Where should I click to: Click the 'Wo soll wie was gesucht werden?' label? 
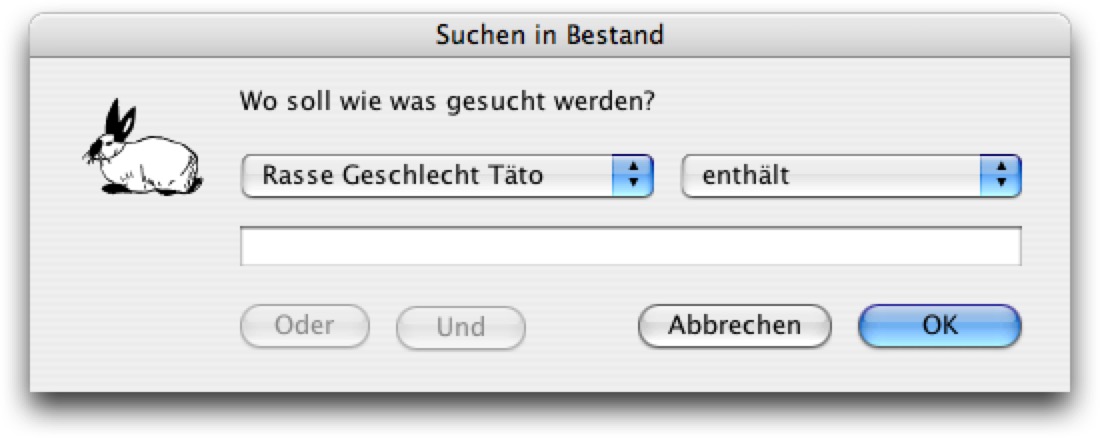click(x=447, y=102)
